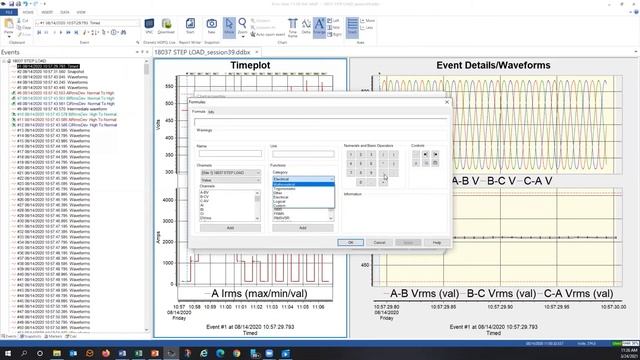Switch to Markers tab at bottom of Events panel
The image size is (640, 360).
click(53, 336)
